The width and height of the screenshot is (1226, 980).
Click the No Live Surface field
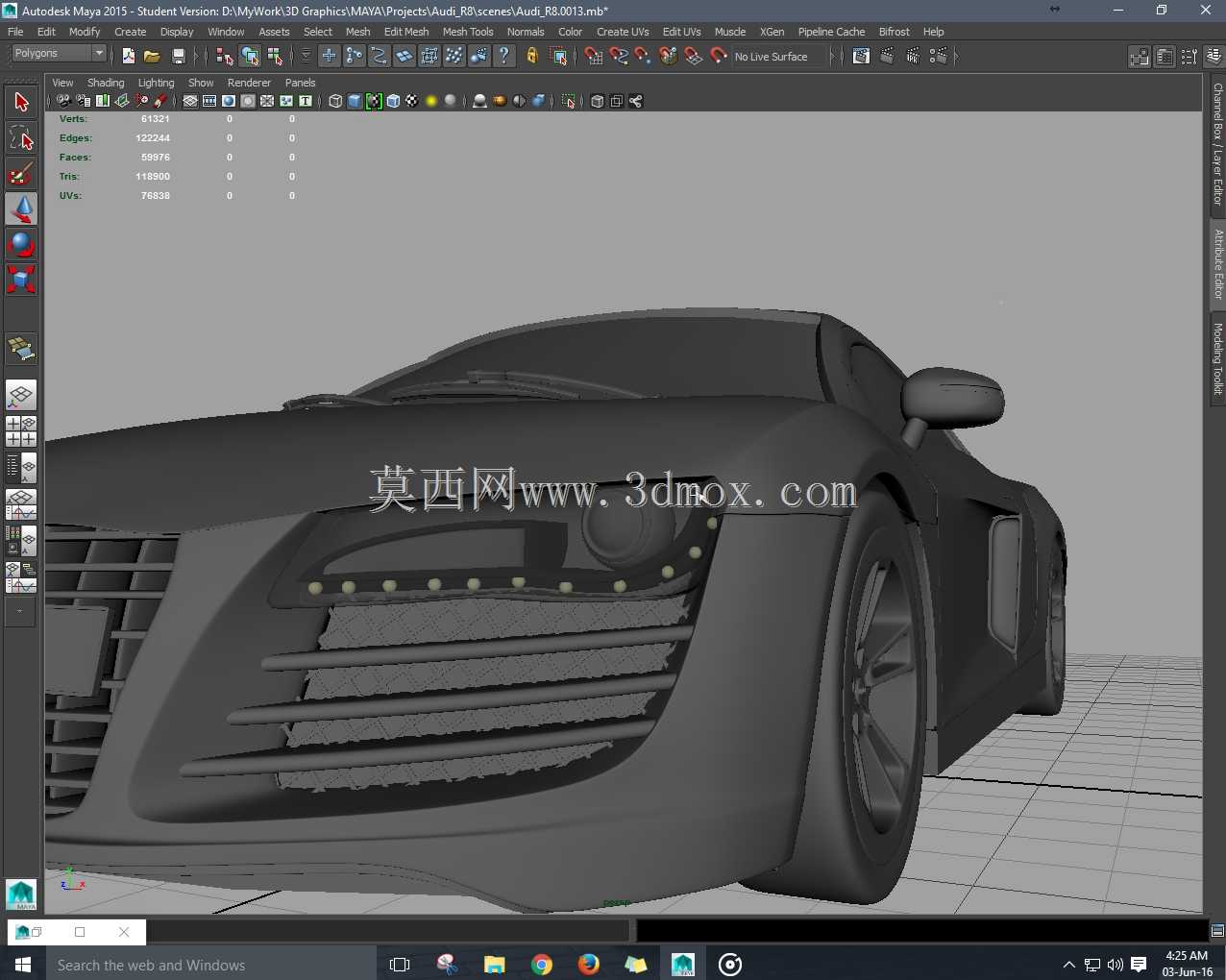point(779,57)
